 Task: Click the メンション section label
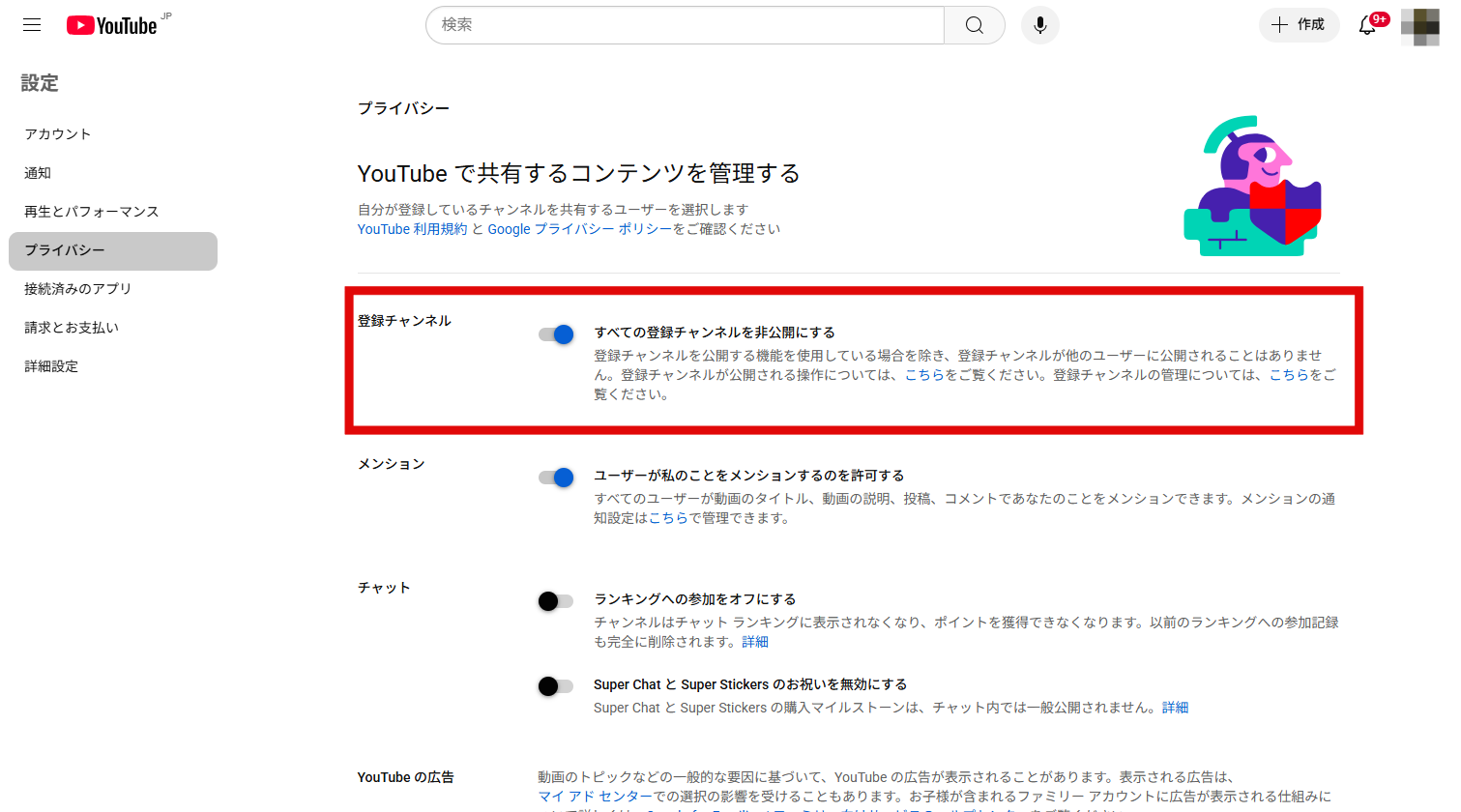391,464
